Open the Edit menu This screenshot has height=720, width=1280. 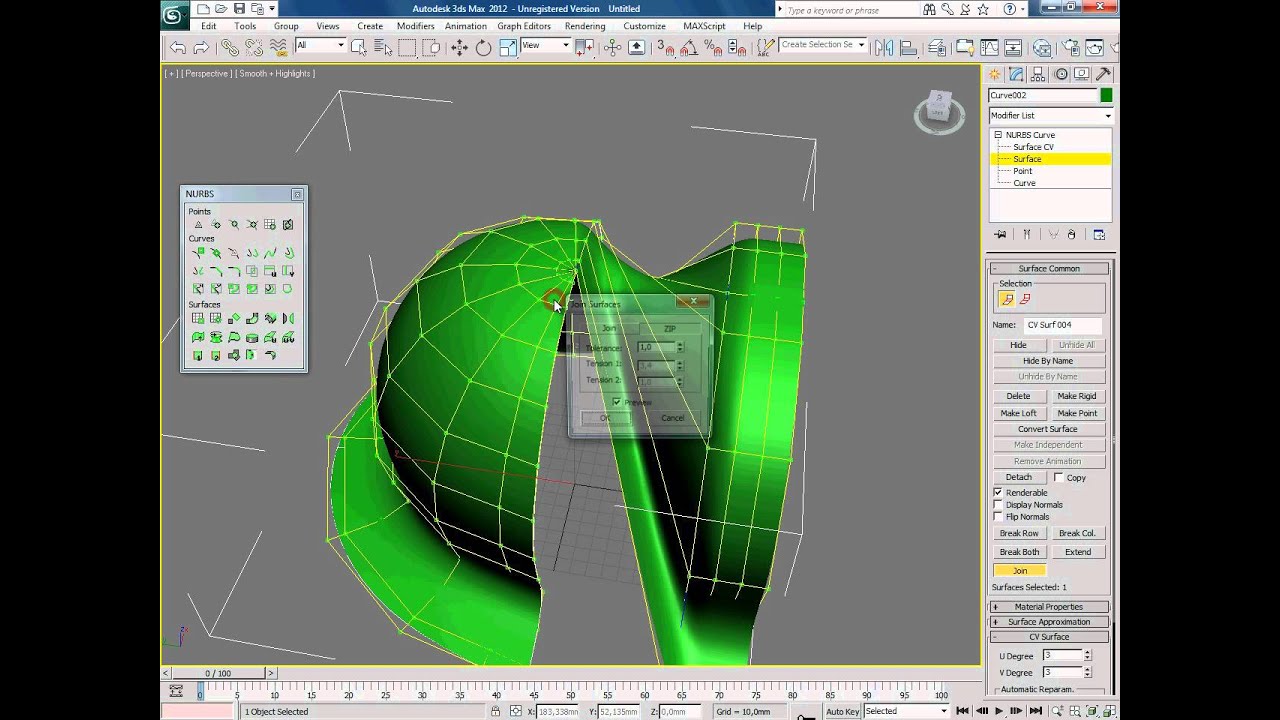pos(208,26)
